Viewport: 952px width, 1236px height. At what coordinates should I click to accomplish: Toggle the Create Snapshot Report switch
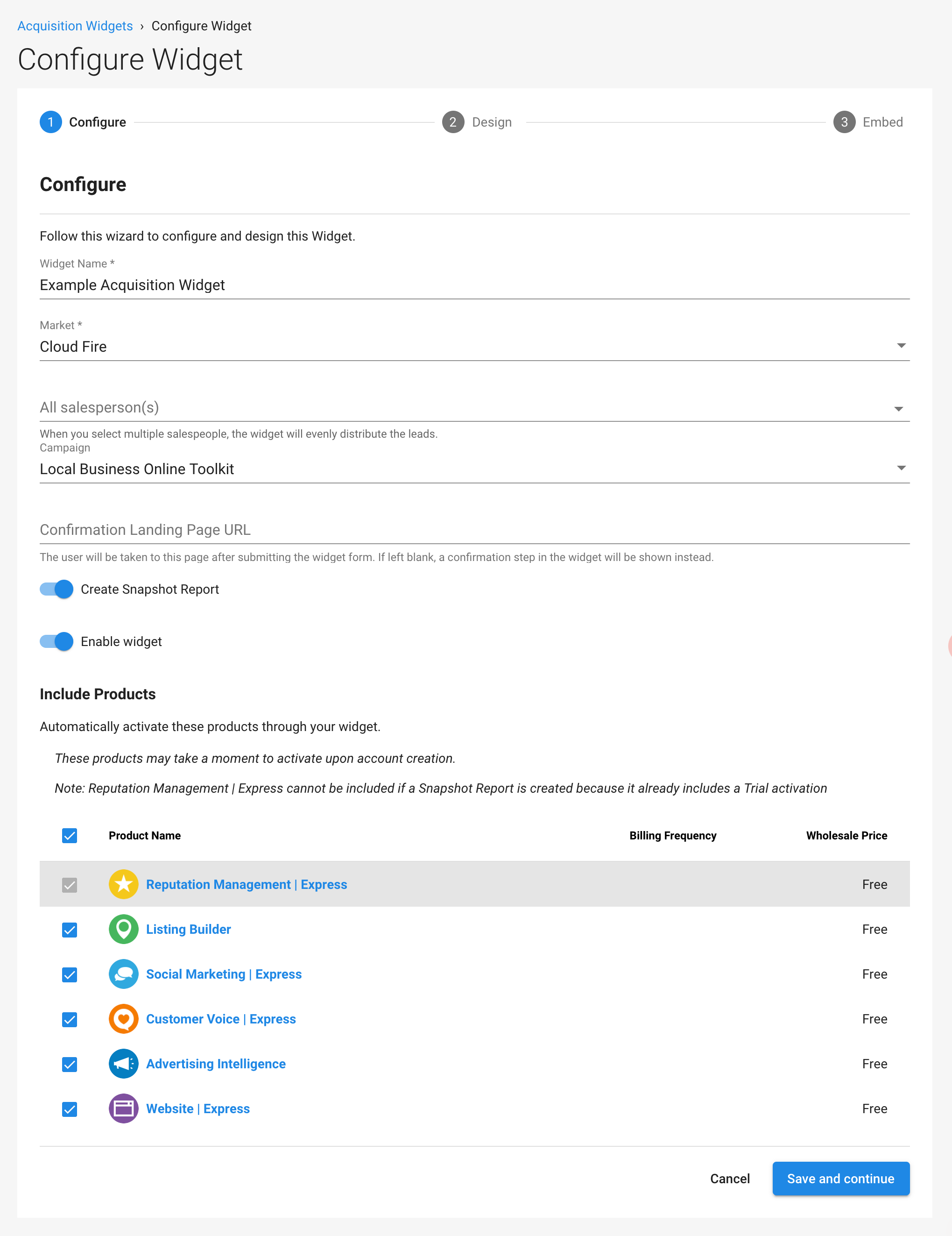56,589
